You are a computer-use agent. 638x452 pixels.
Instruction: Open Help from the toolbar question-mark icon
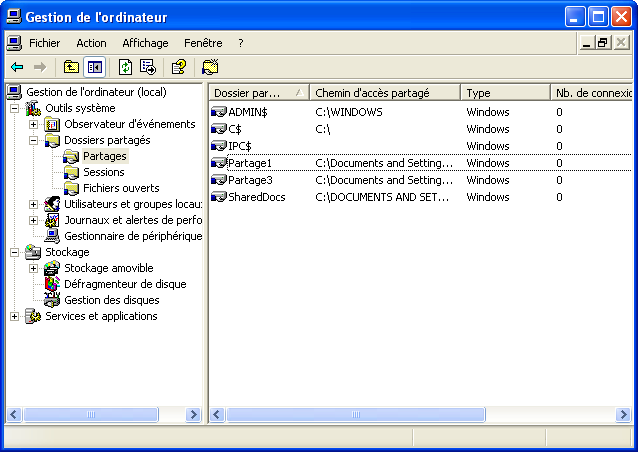[178, 67]
